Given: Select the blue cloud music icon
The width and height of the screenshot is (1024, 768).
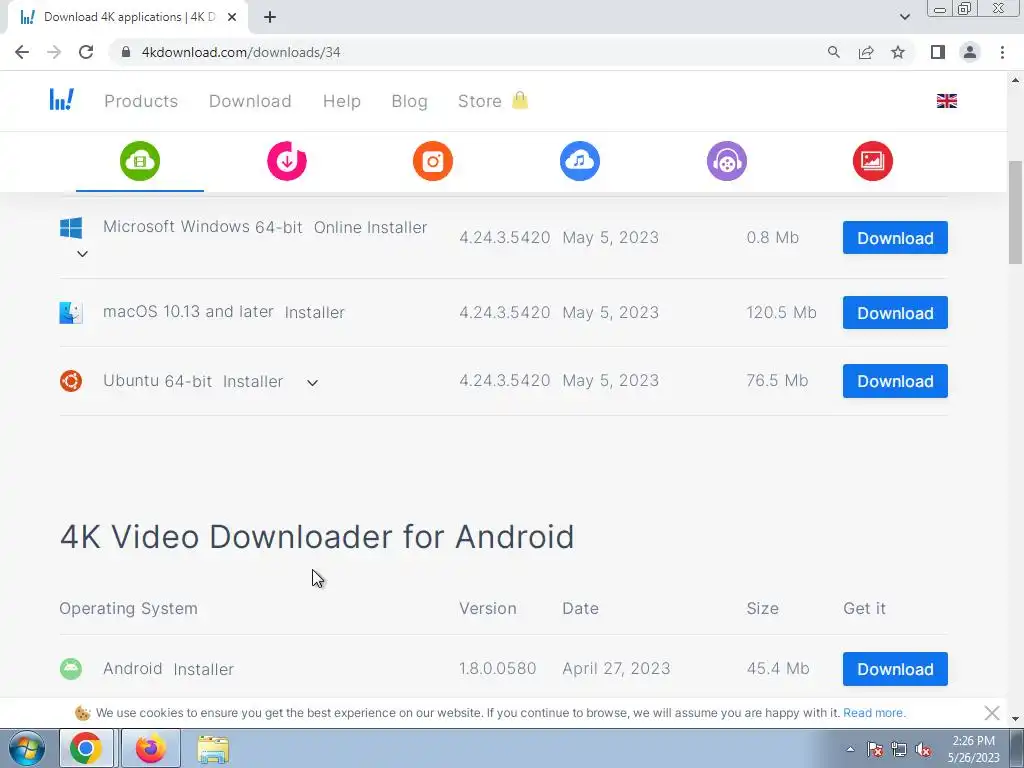Looking at the screenshot, I should coord(580,161).
